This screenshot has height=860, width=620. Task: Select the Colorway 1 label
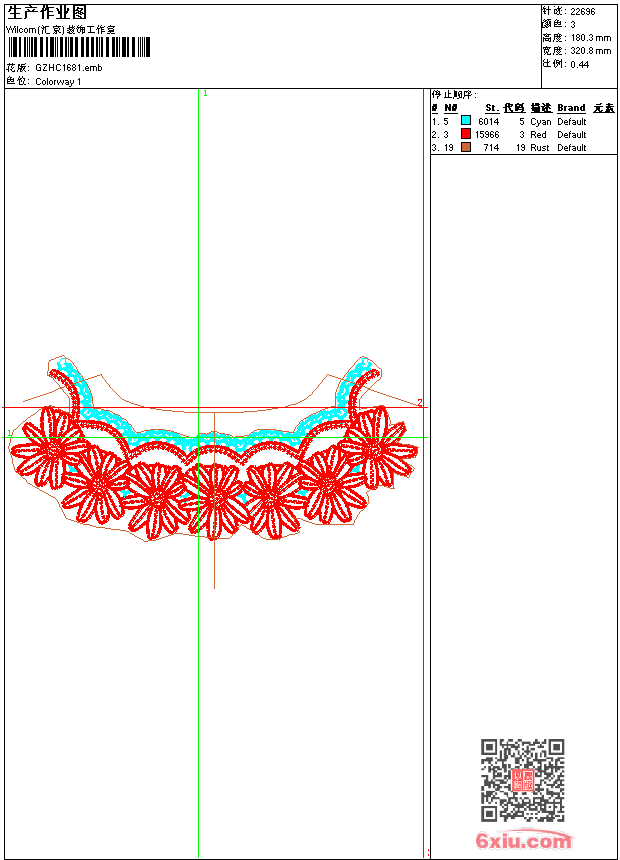(x=58, y=82)
